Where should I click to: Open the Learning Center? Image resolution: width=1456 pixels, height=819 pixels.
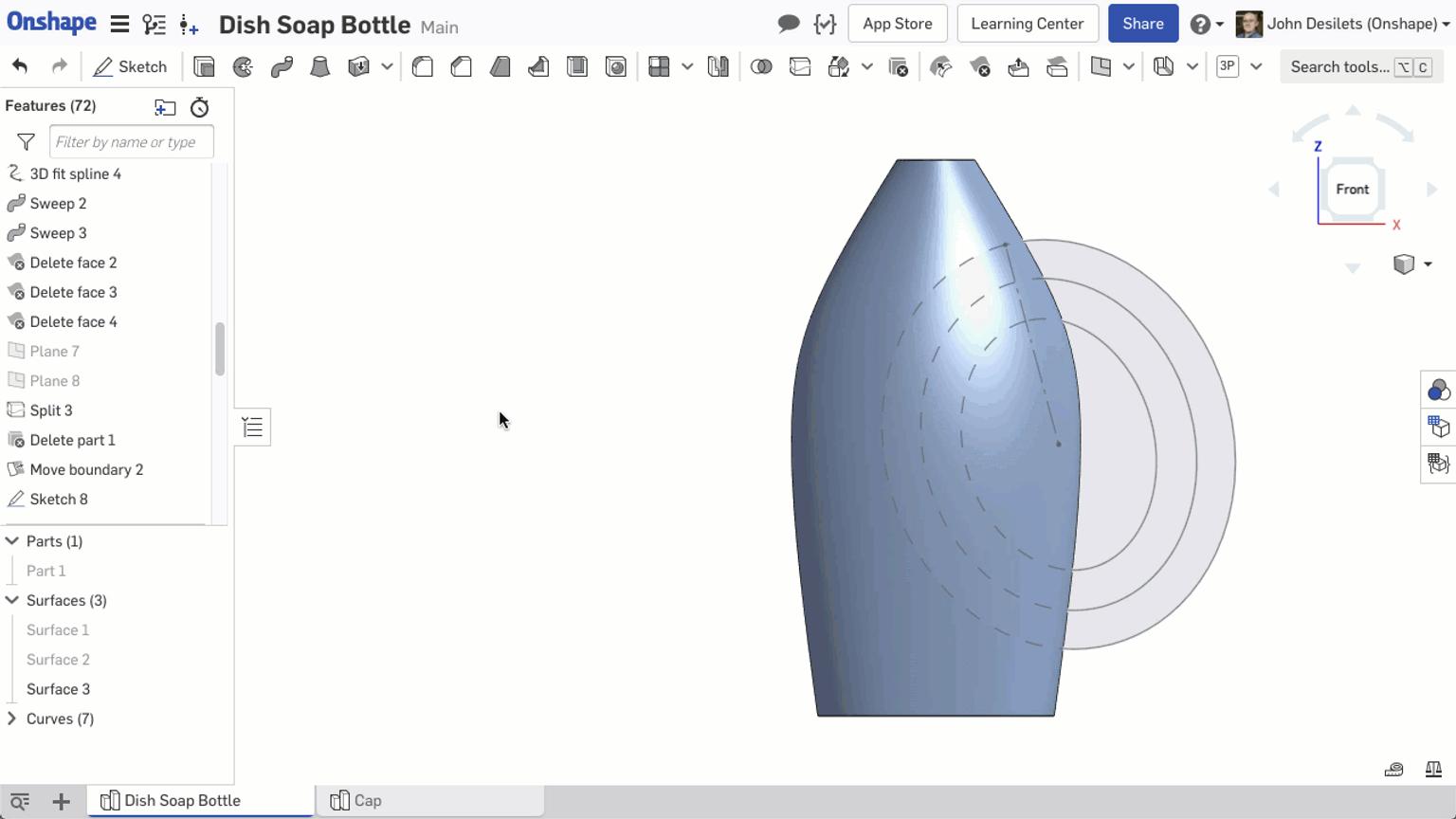click(x=1028, y=23)
